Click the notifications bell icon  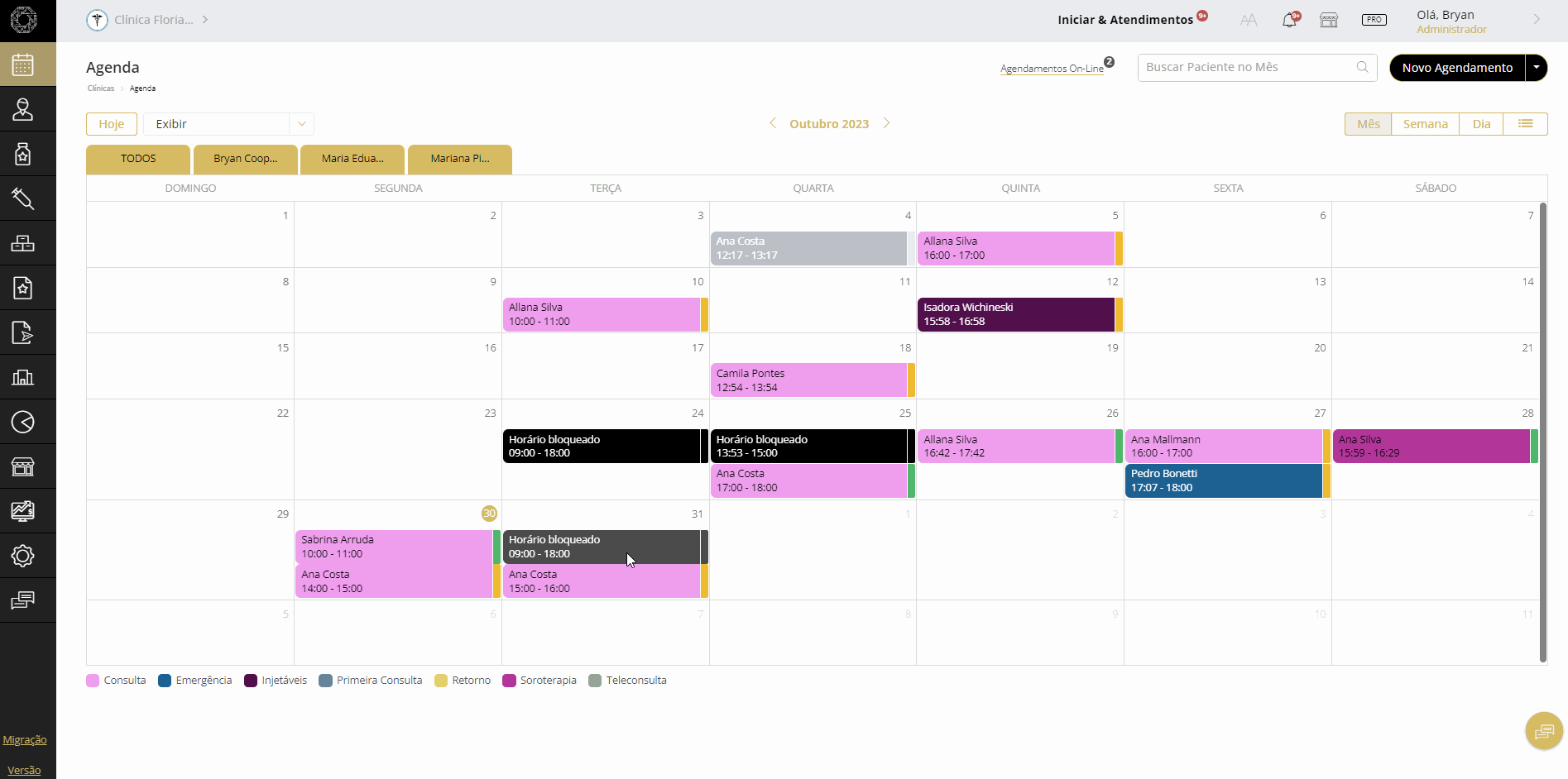1289,20
